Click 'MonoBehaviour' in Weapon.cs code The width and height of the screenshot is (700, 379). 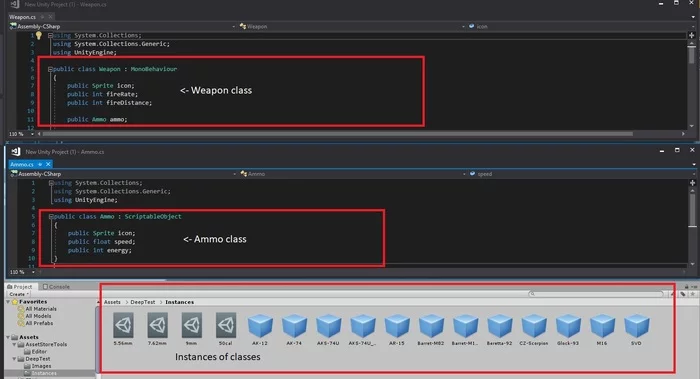[154, 69]
